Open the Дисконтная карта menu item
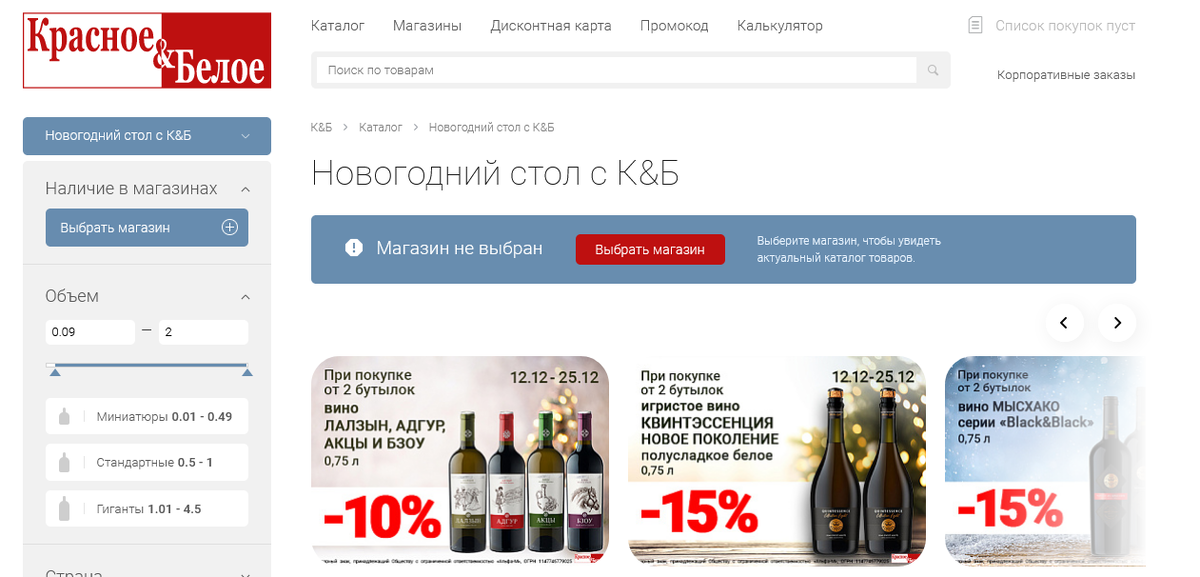Screen dimensions: 1200x577 (551, 25)
